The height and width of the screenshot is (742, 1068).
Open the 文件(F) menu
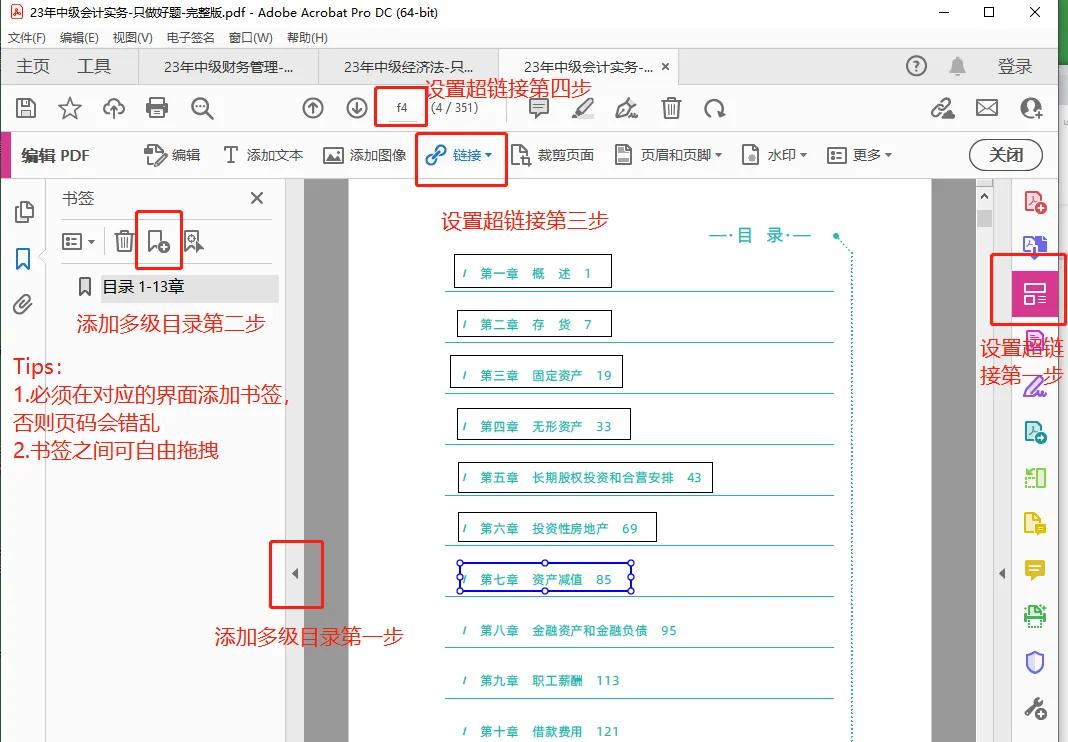coord(27,37)
